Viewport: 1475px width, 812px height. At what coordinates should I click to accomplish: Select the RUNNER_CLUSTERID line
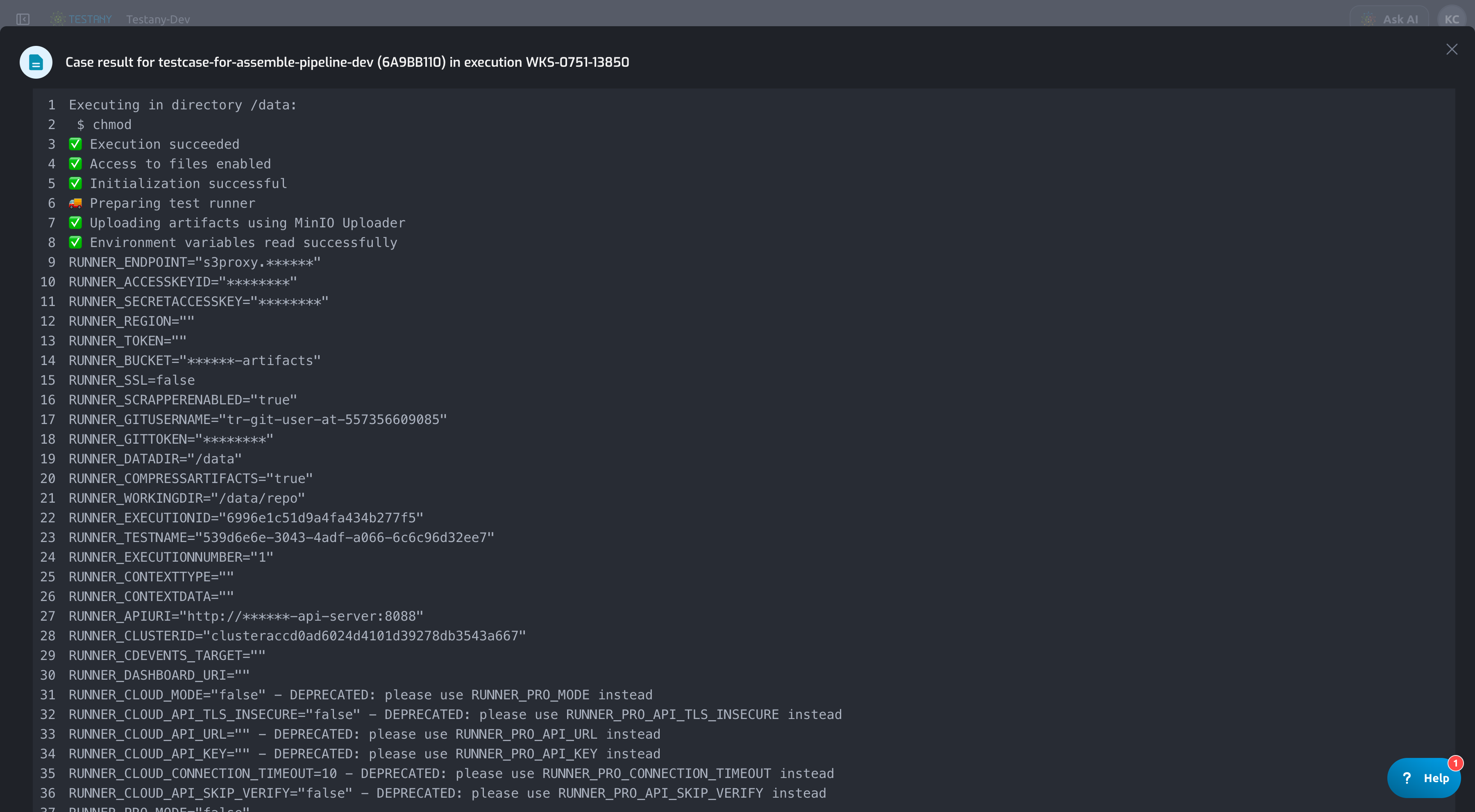[297, 635]
